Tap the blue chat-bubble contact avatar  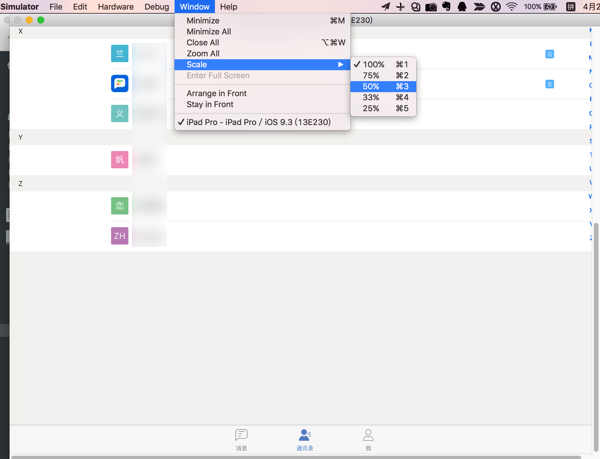[120, 83]
